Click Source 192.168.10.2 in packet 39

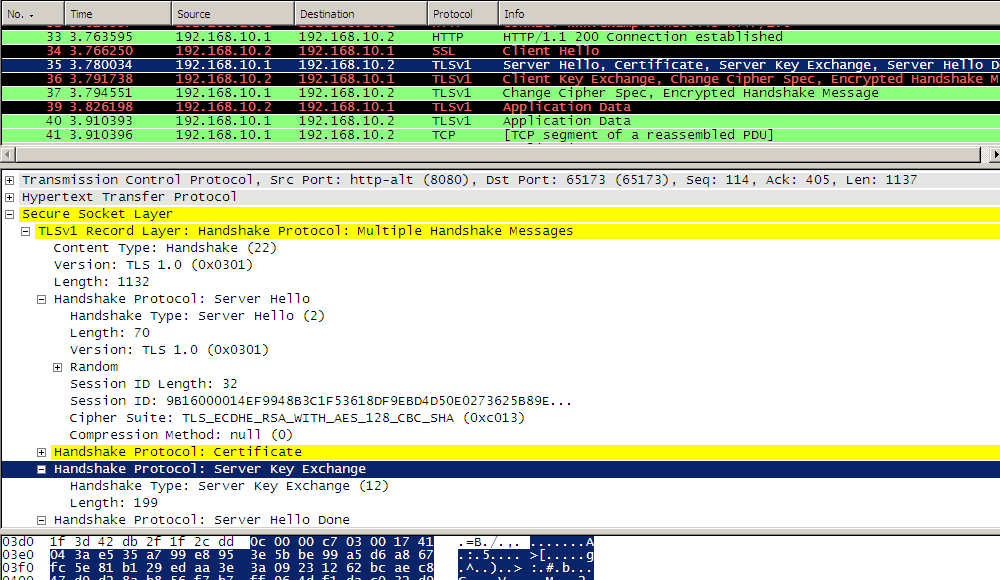(x=223, y=107)
